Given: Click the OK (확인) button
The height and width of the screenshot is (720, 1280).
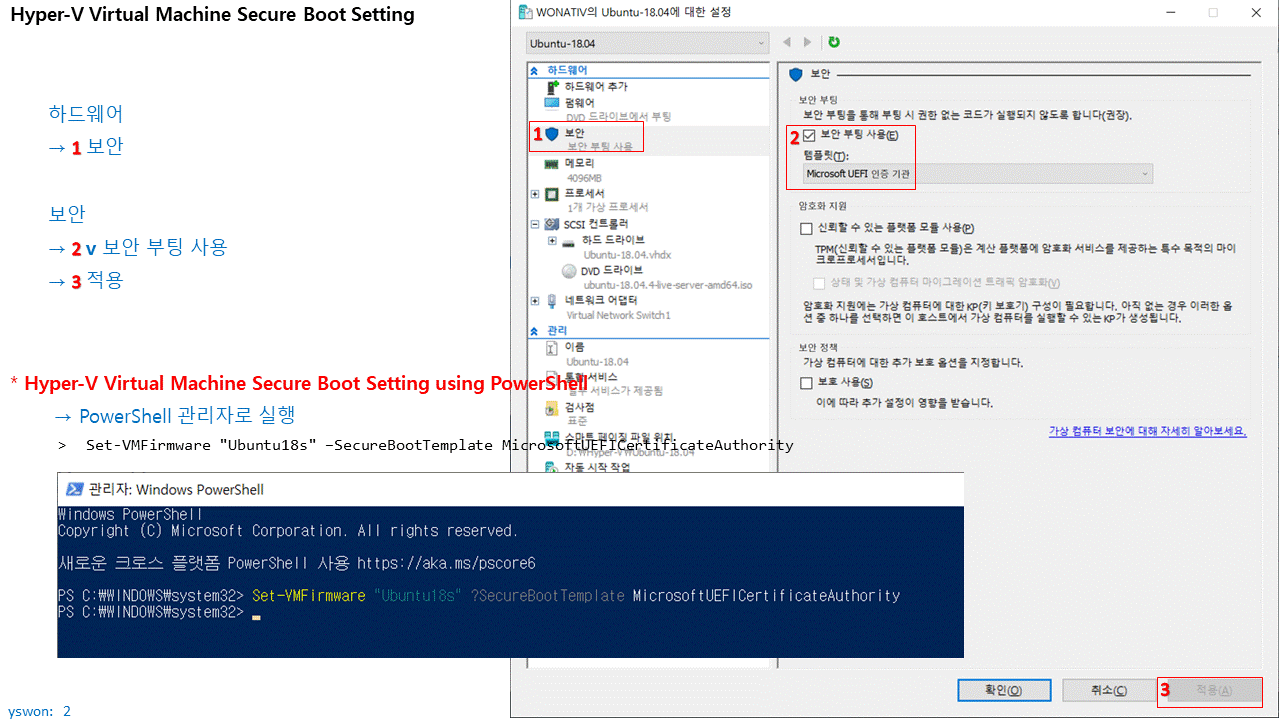Looking at the screenshot, I should (1004, 690).
